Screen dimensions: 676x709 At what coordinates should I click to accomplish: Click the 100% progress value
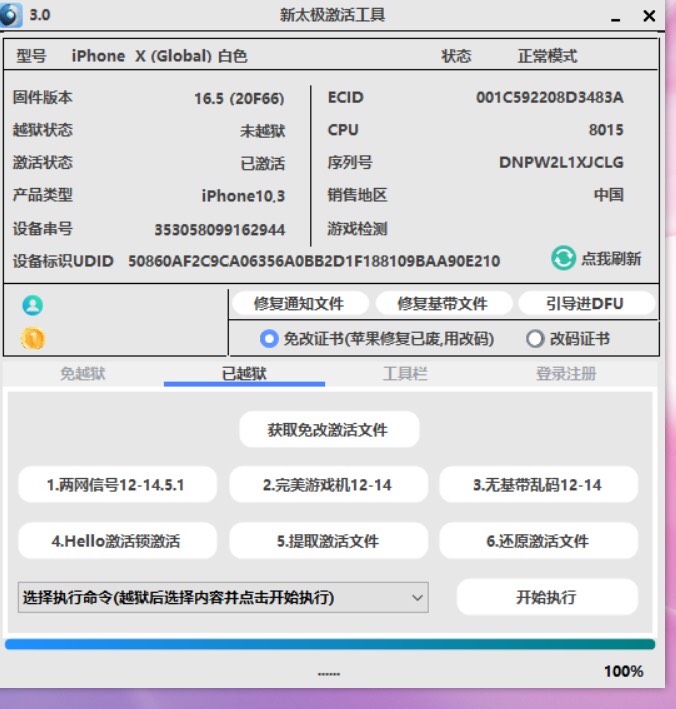coord(624,671)
